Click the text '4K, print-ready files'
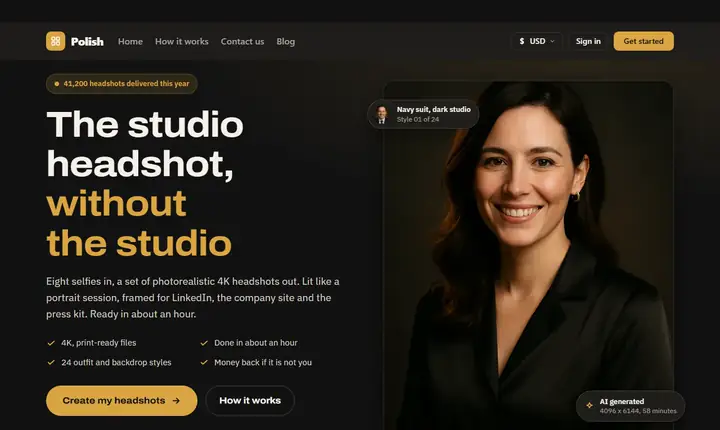 pyautogui.click(x=99, y=343)
